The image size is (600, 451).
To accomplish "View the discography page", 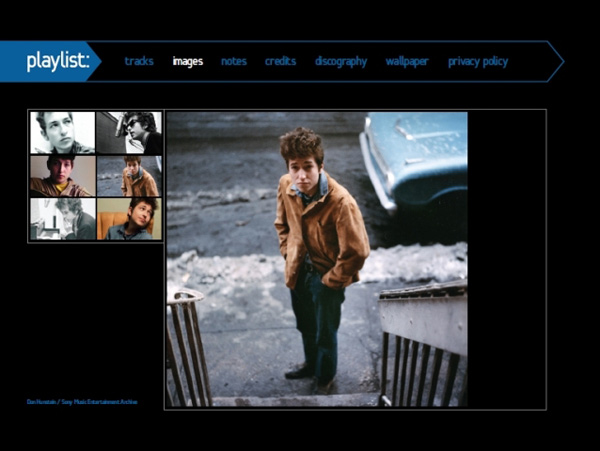I will pos(340,61).
